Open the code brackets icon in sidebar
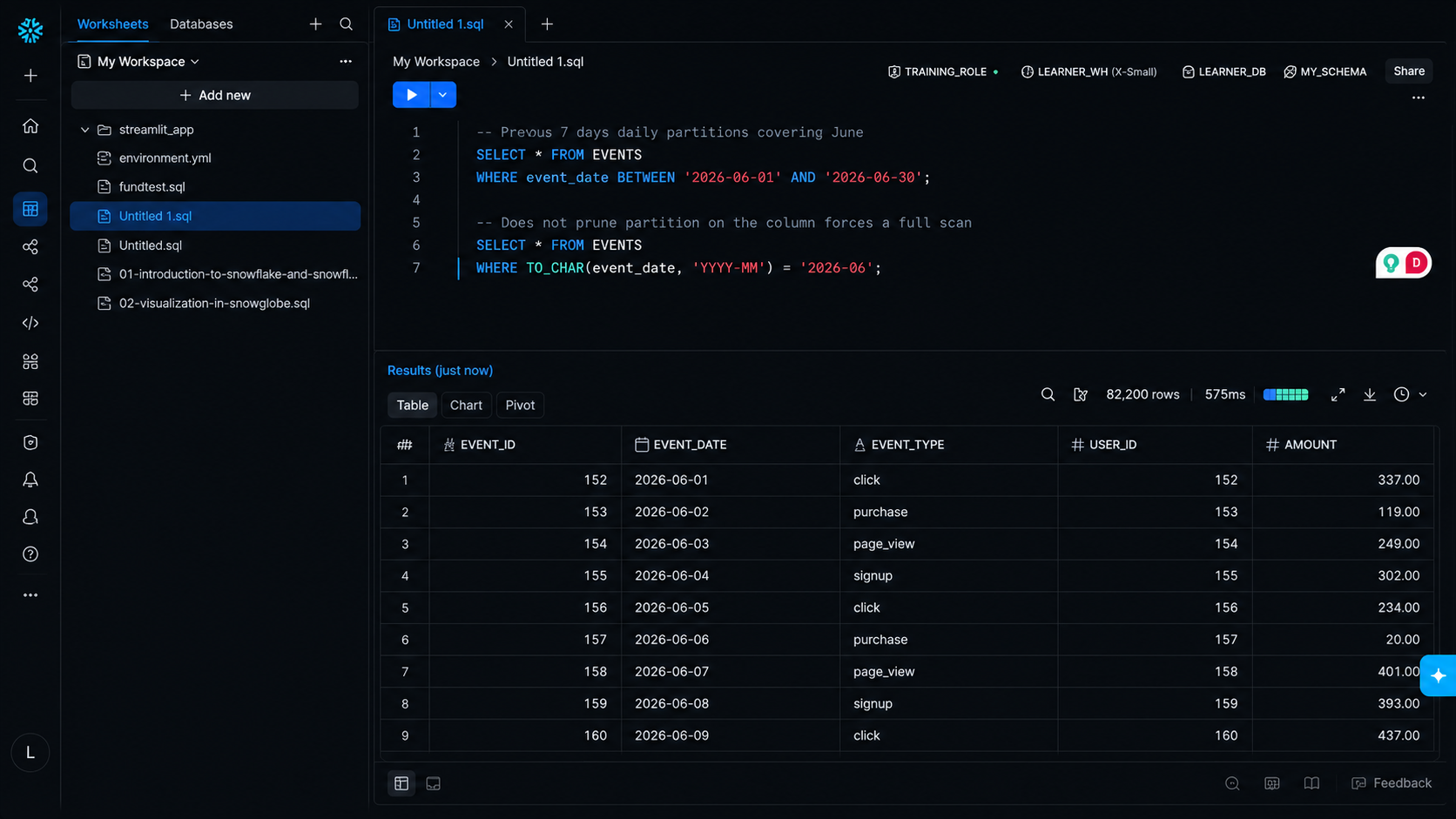The height and width of the screenshot is (819, 1456). click(30, 323)
